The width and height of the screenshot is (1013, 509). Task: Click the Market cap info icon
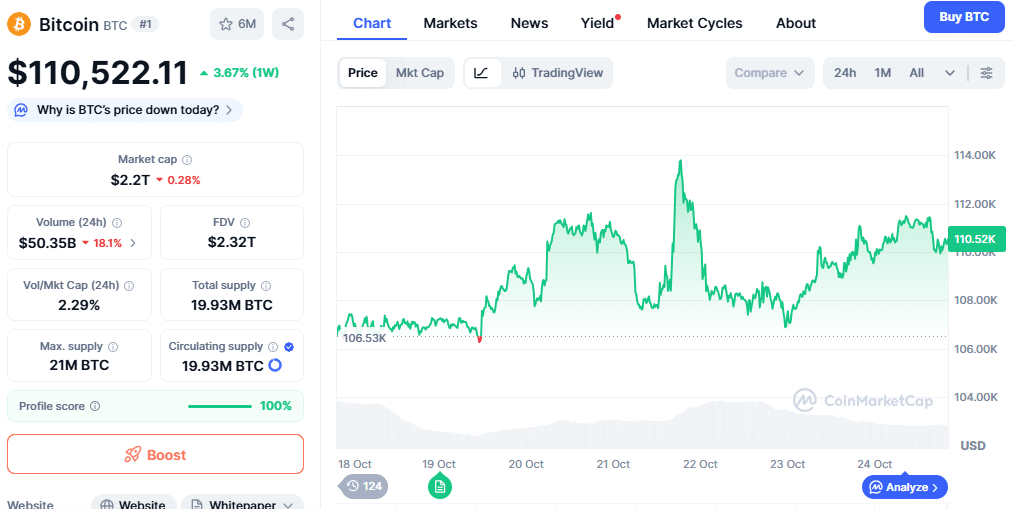(187, 160)
